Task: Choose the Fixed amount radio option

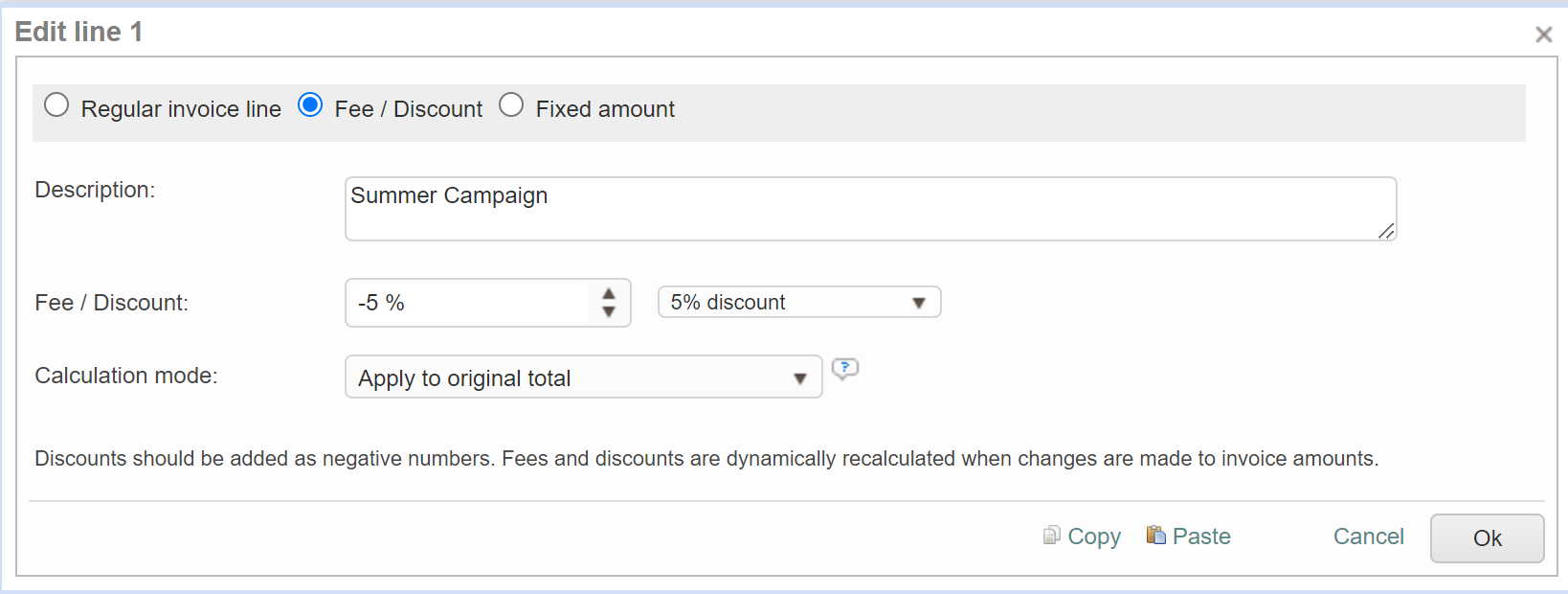Action: coord(511,105)
